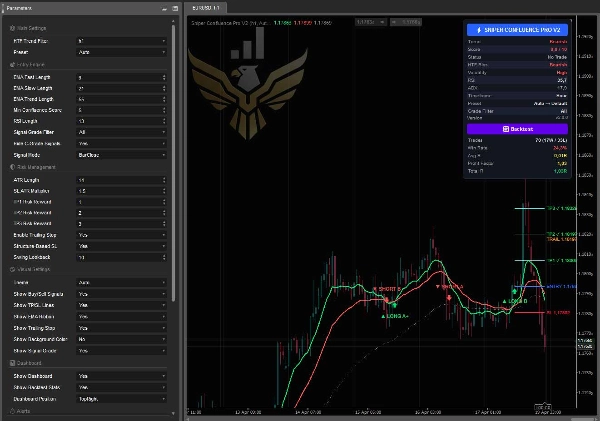Click the RSI Length value field
Screen dimensions: 600x421
pos(119,121)
